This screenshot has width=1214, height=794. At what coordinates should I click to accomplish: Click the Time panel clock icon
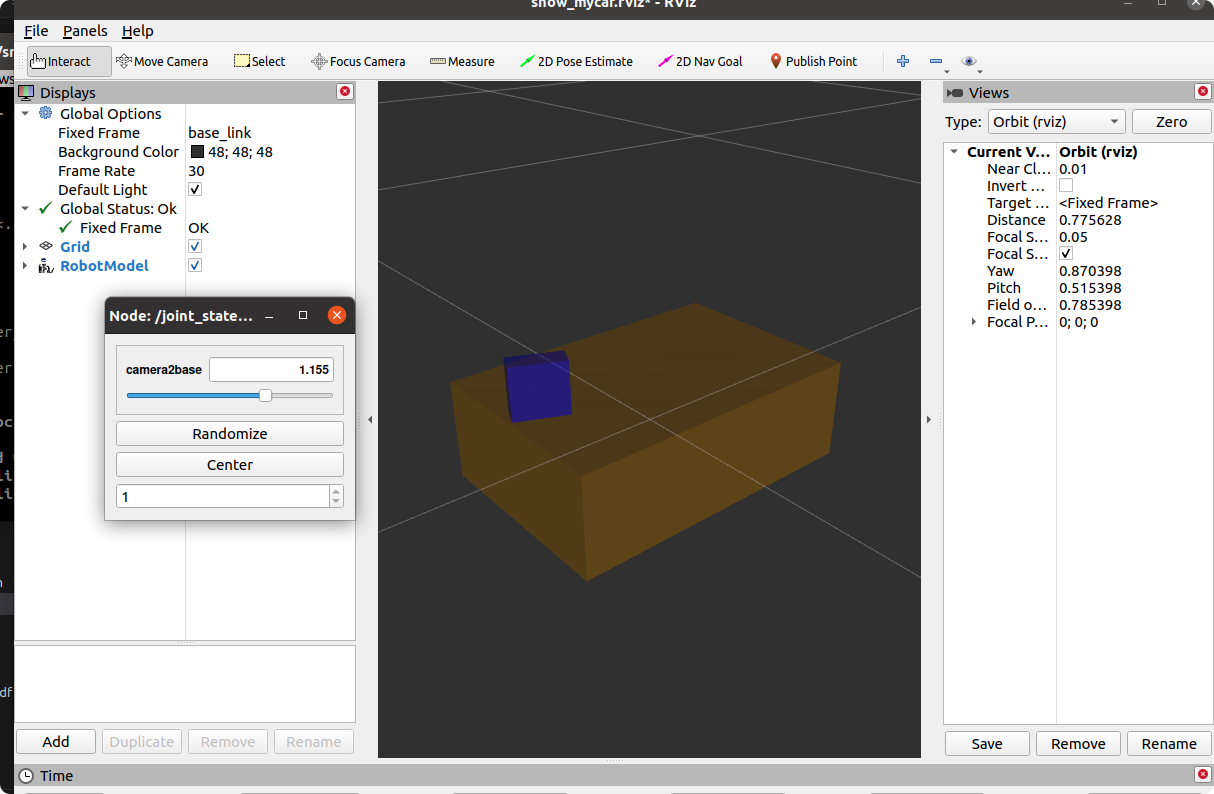[27, 775]
